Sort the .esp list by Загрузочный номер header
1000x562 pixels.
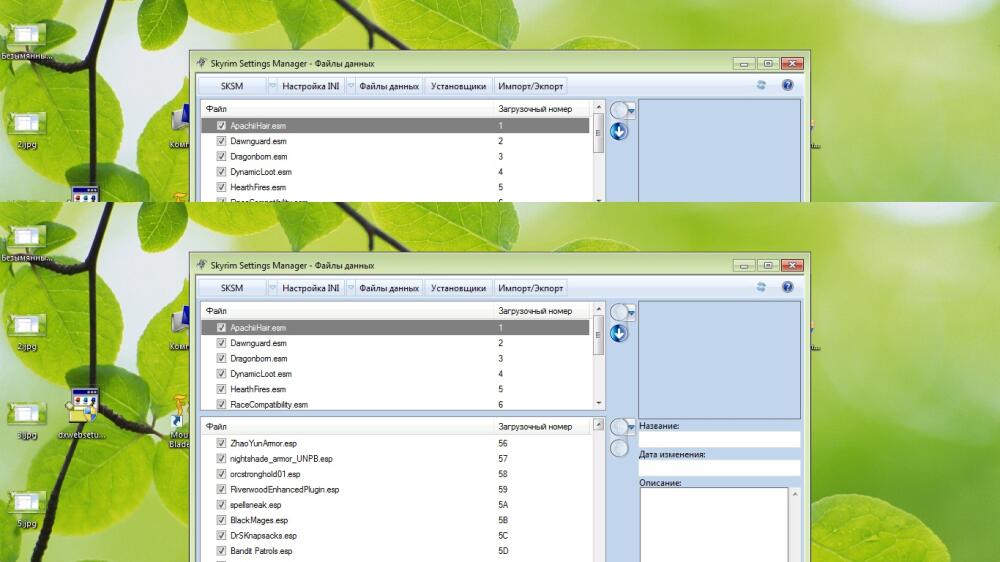pos(543,426)
